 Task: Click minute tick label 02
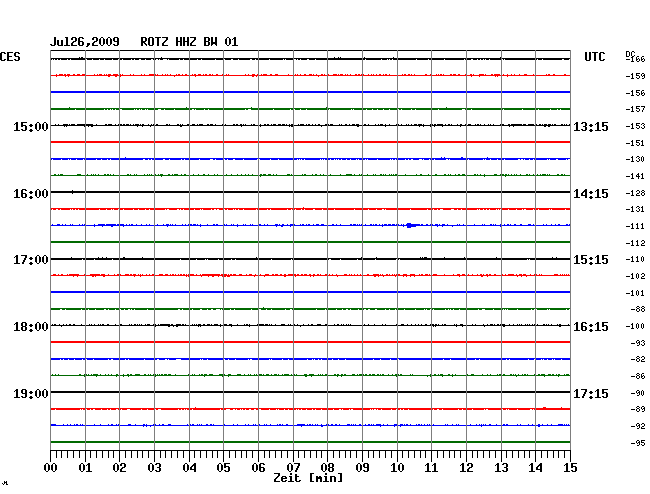119,468
